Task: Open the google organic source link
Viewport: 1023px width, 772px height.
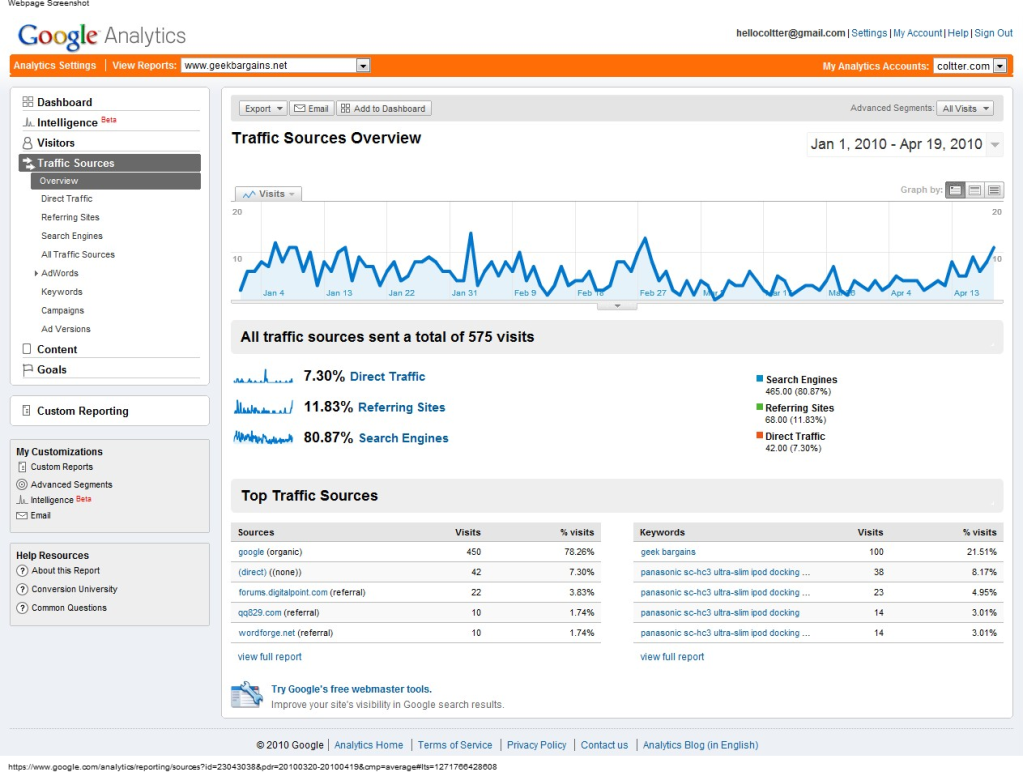Action: [x=251, y=552]
